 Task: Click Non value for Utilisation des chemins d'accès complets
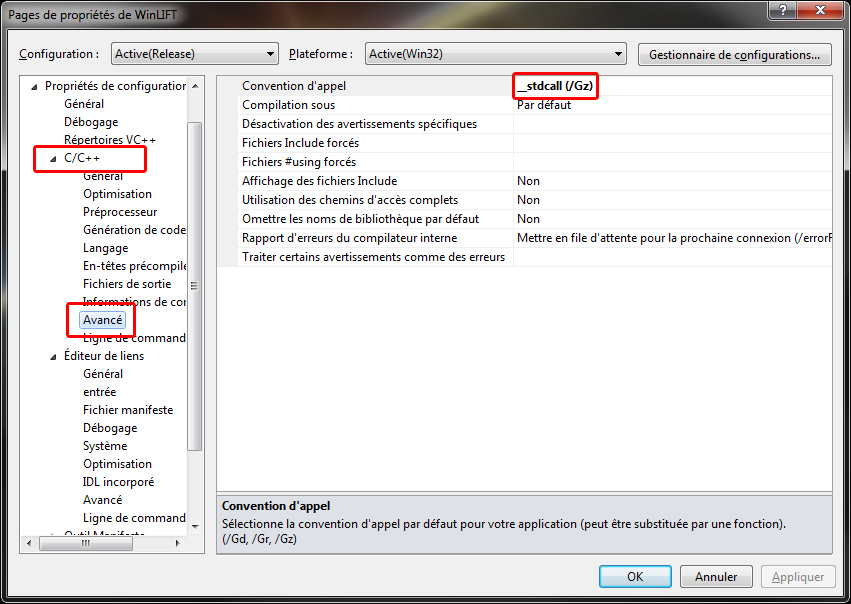tap(528, 200)
